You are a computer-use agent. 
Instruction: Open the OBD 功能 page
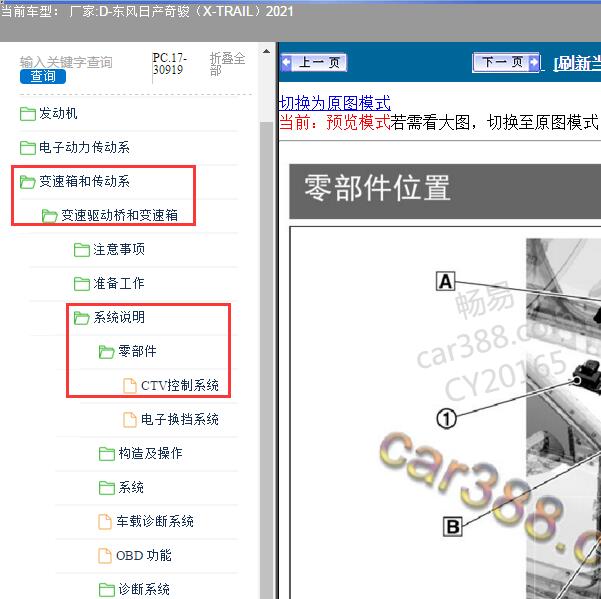click(x=144, y=556)
